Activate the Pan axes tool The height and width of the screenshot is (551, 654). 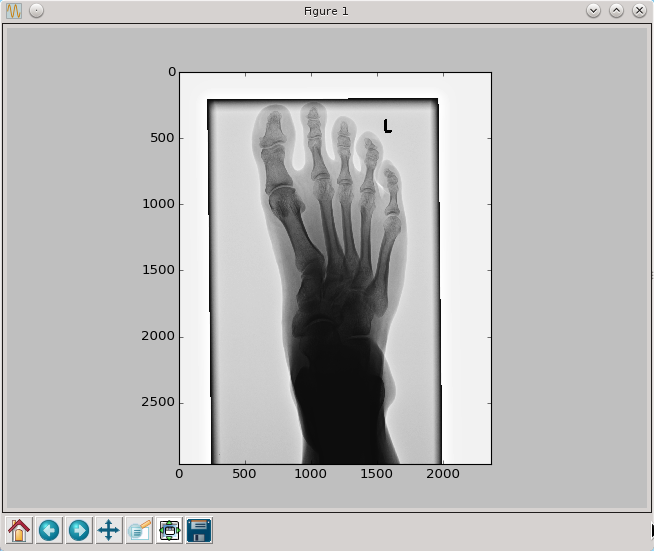(x=108, y=530)
